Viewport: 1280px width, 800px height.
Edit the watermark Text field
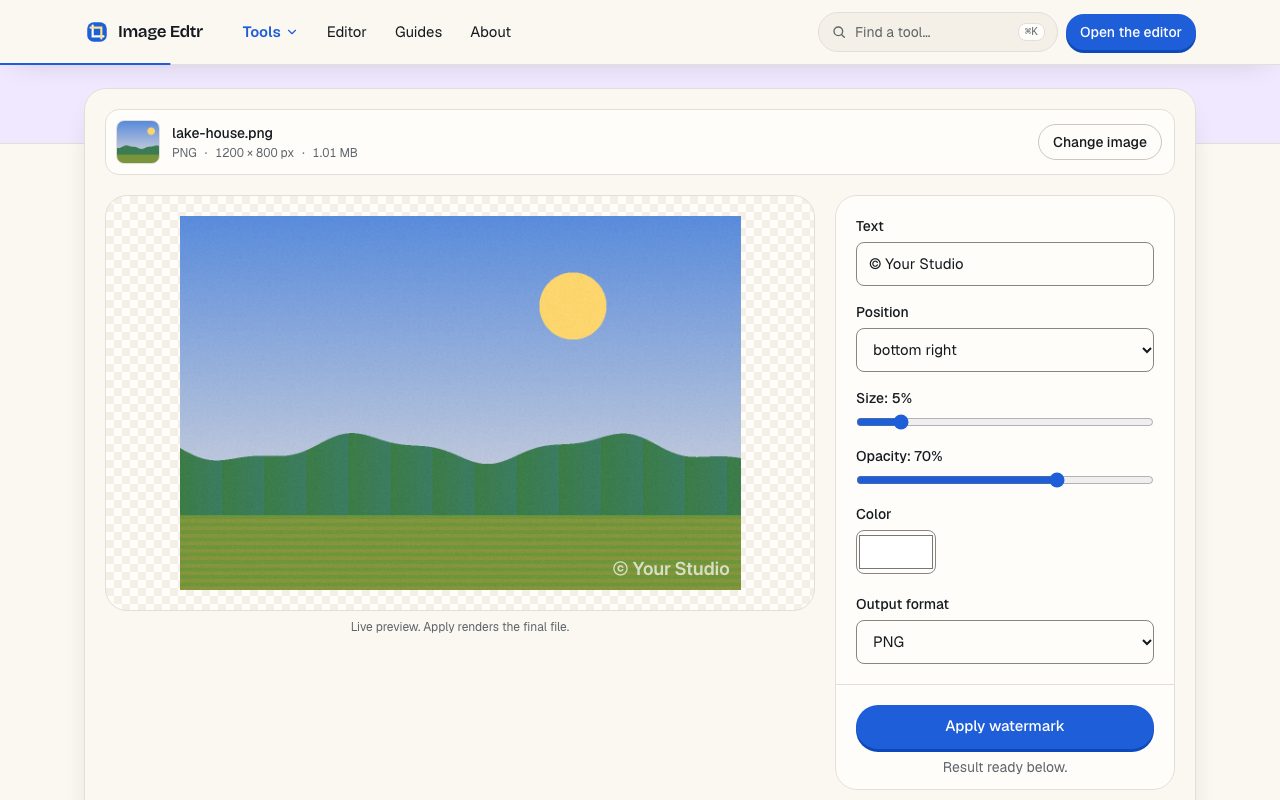1005,264
